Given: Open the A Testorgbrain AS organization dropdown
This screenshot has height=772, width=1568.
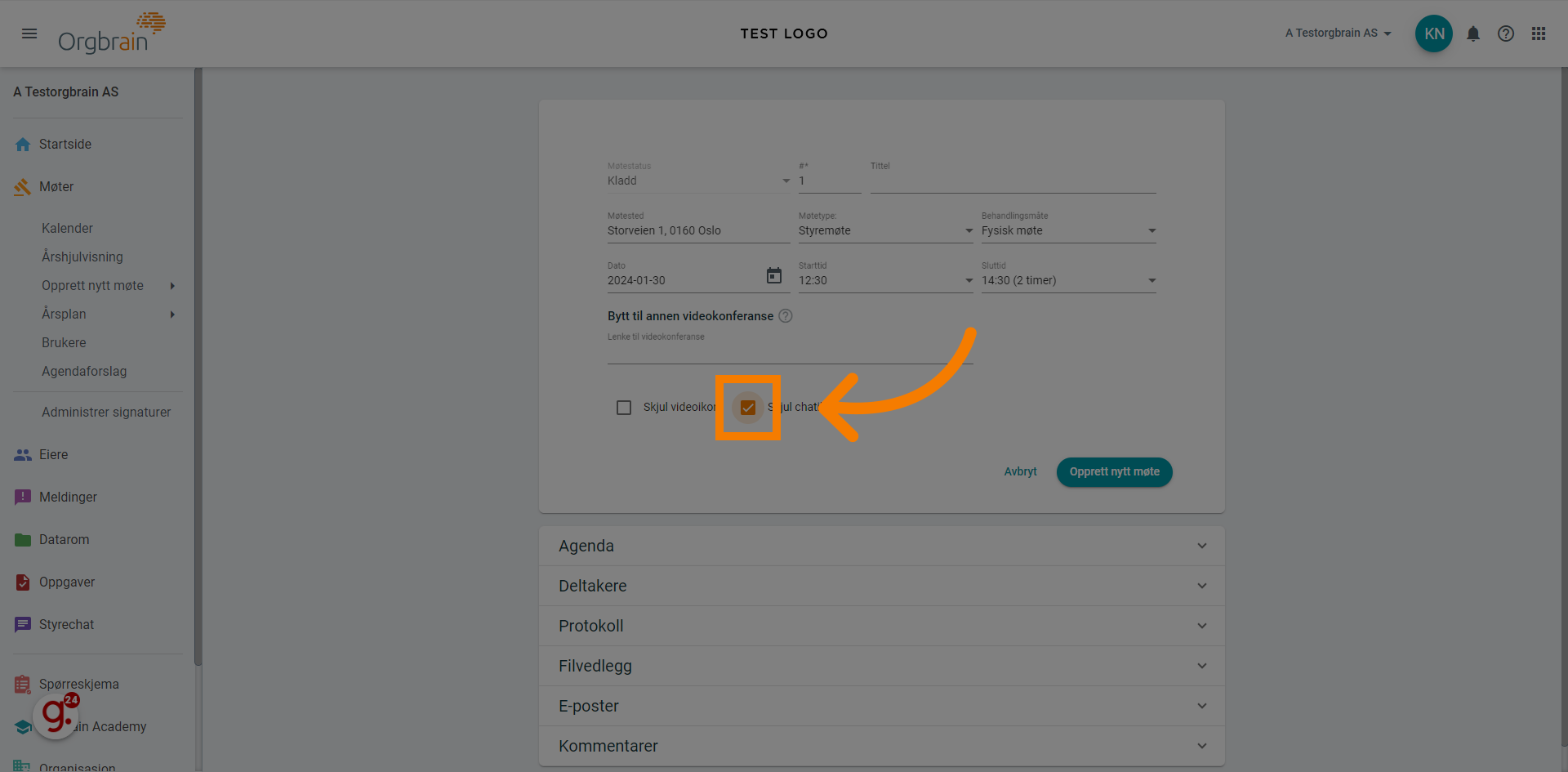Looking at the screenshot, I should (1338, 33).
